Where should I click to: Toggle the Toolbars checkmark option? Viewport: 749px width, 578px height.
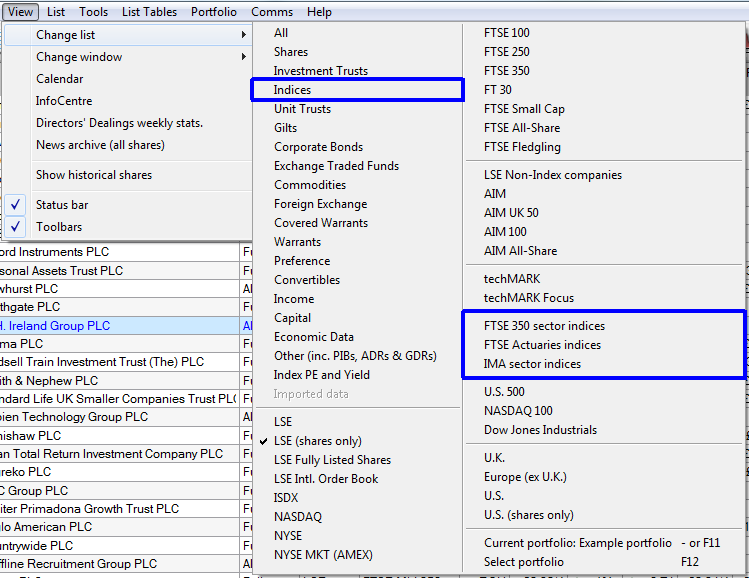(59, 227)
